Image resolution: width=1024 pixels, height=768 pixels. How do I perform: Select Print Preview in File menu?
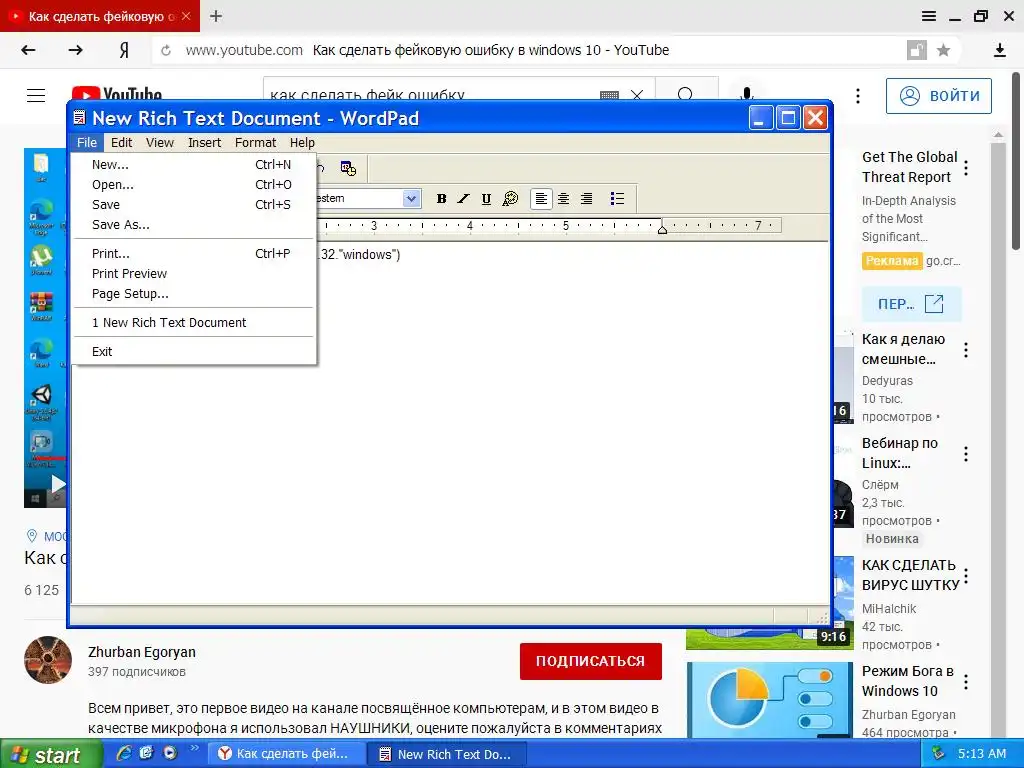point(193,274)
